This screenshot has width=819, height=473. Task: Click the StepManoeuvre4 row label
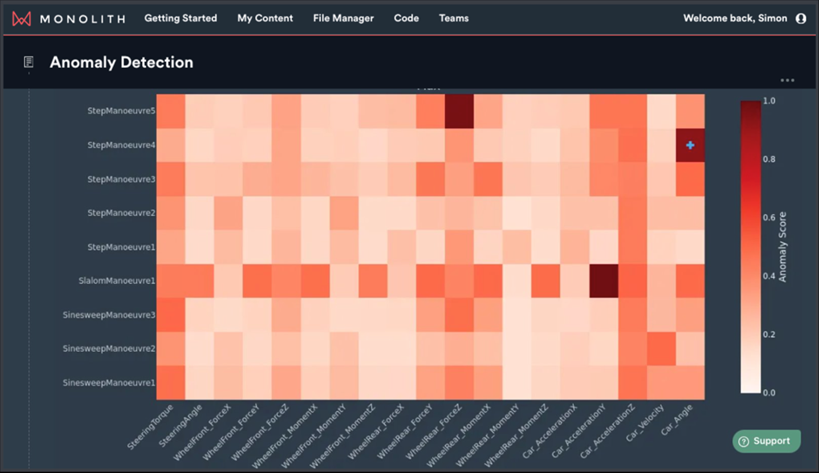(x=120, y=145)
